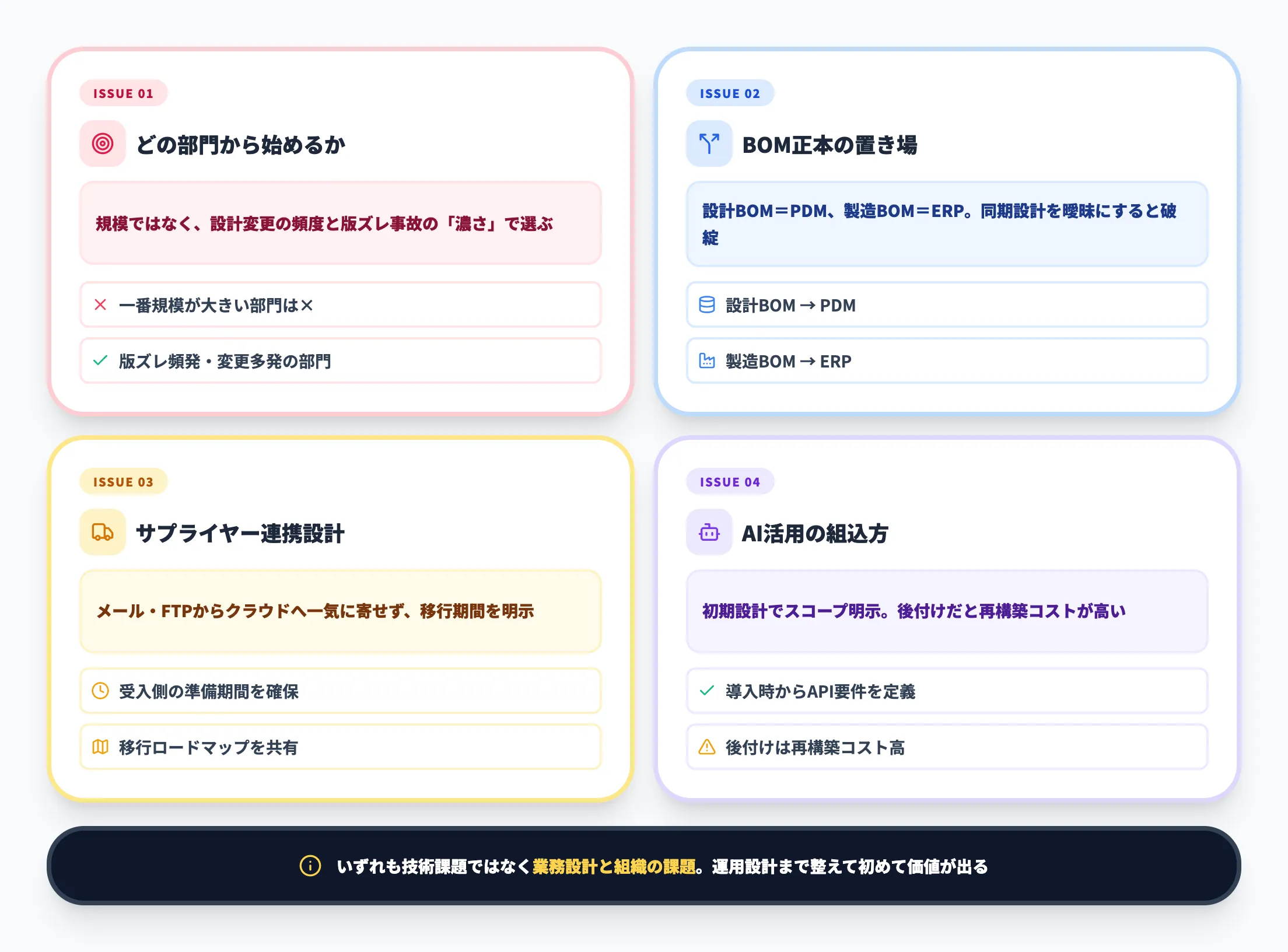Select the branch icon next to BOM正本の置き場
The width and height of the screenshot is (1288, 952).
[x=709, y=143]
